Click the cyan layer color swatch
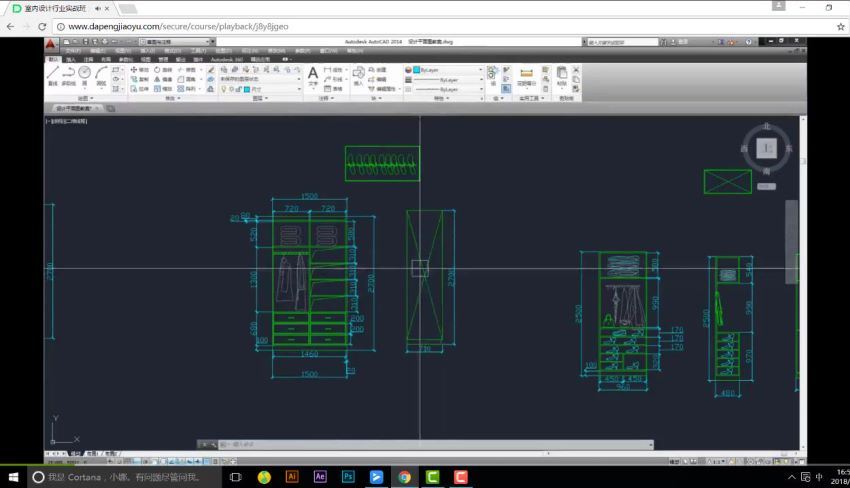The height and width of the screenshot is (488, 850). (x=247, y=89)
